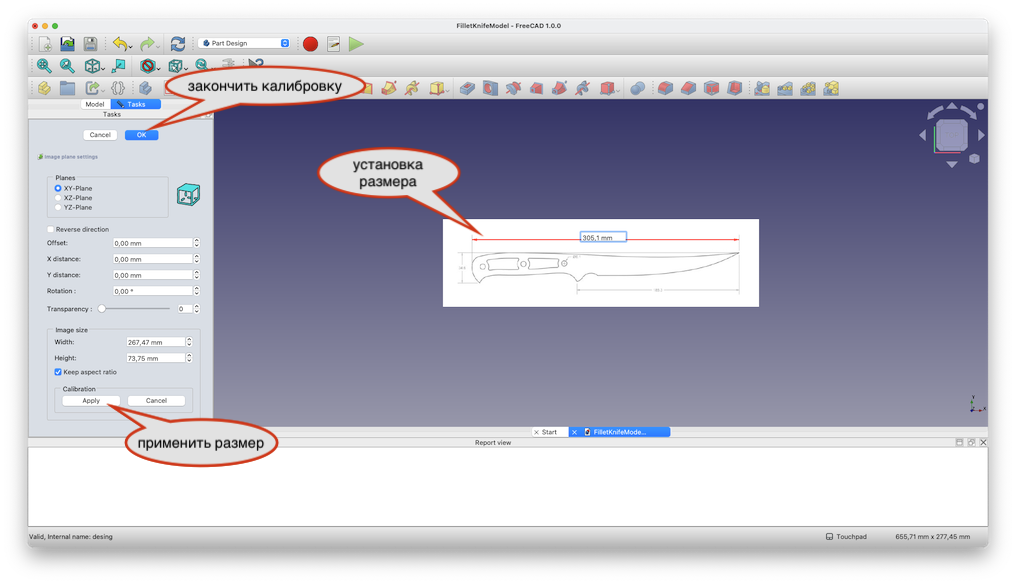
Task: Click the Undo arrow icon
Action: tap(120, 44)
